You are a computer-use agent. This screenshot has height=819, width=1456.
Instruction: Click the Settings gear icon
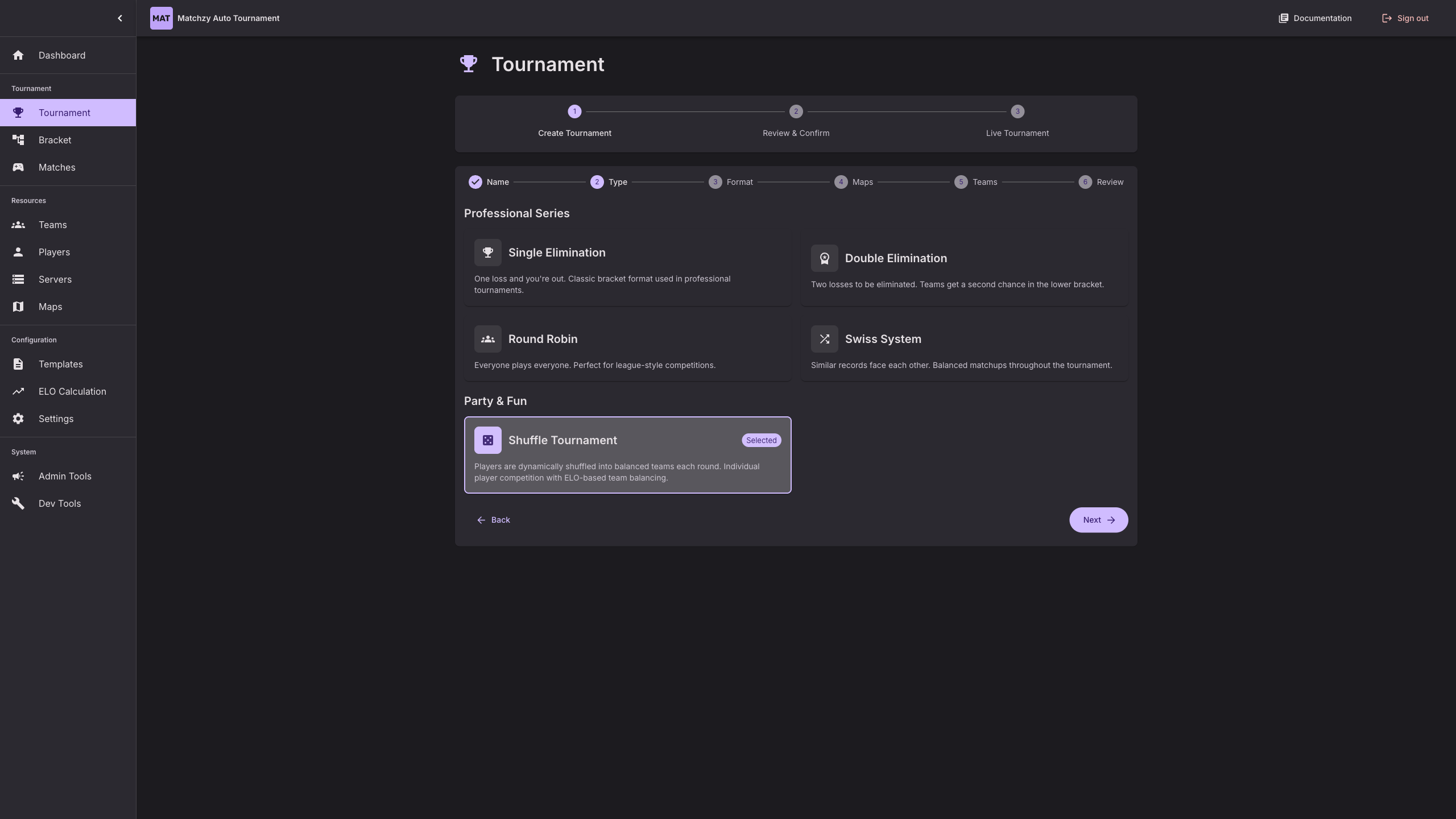click(x=18, y=419)
